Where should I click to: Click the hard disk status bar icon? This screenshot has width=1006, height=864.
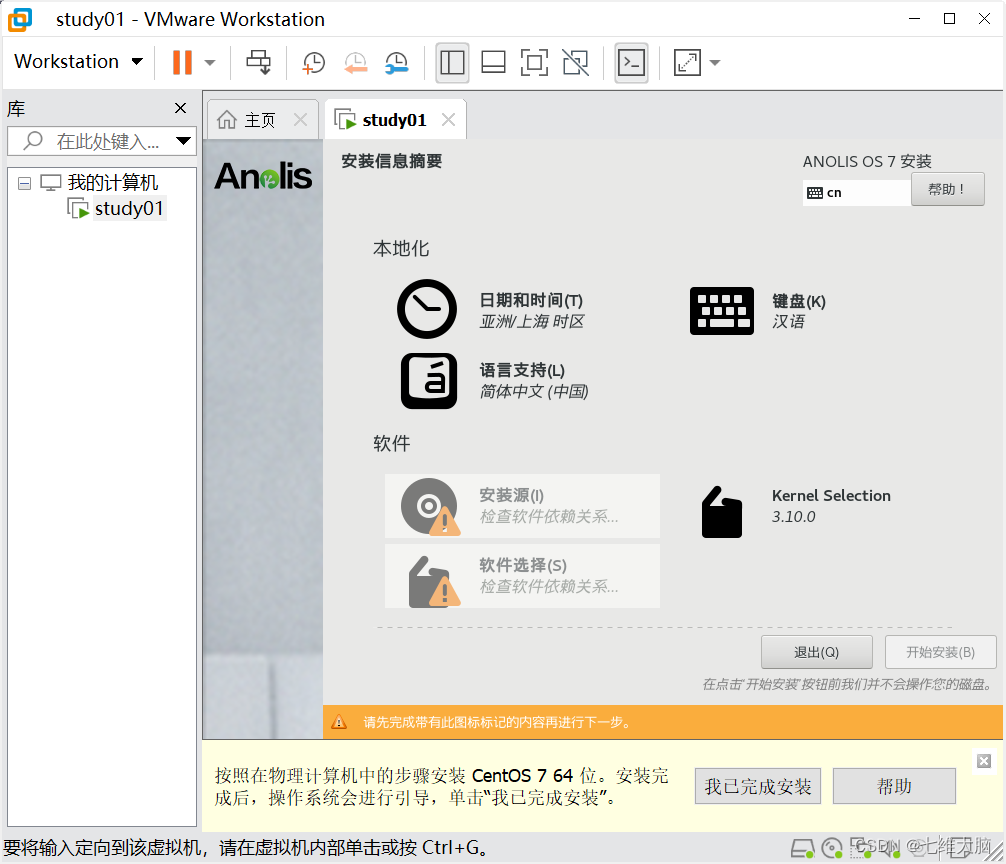click(803, 849)
